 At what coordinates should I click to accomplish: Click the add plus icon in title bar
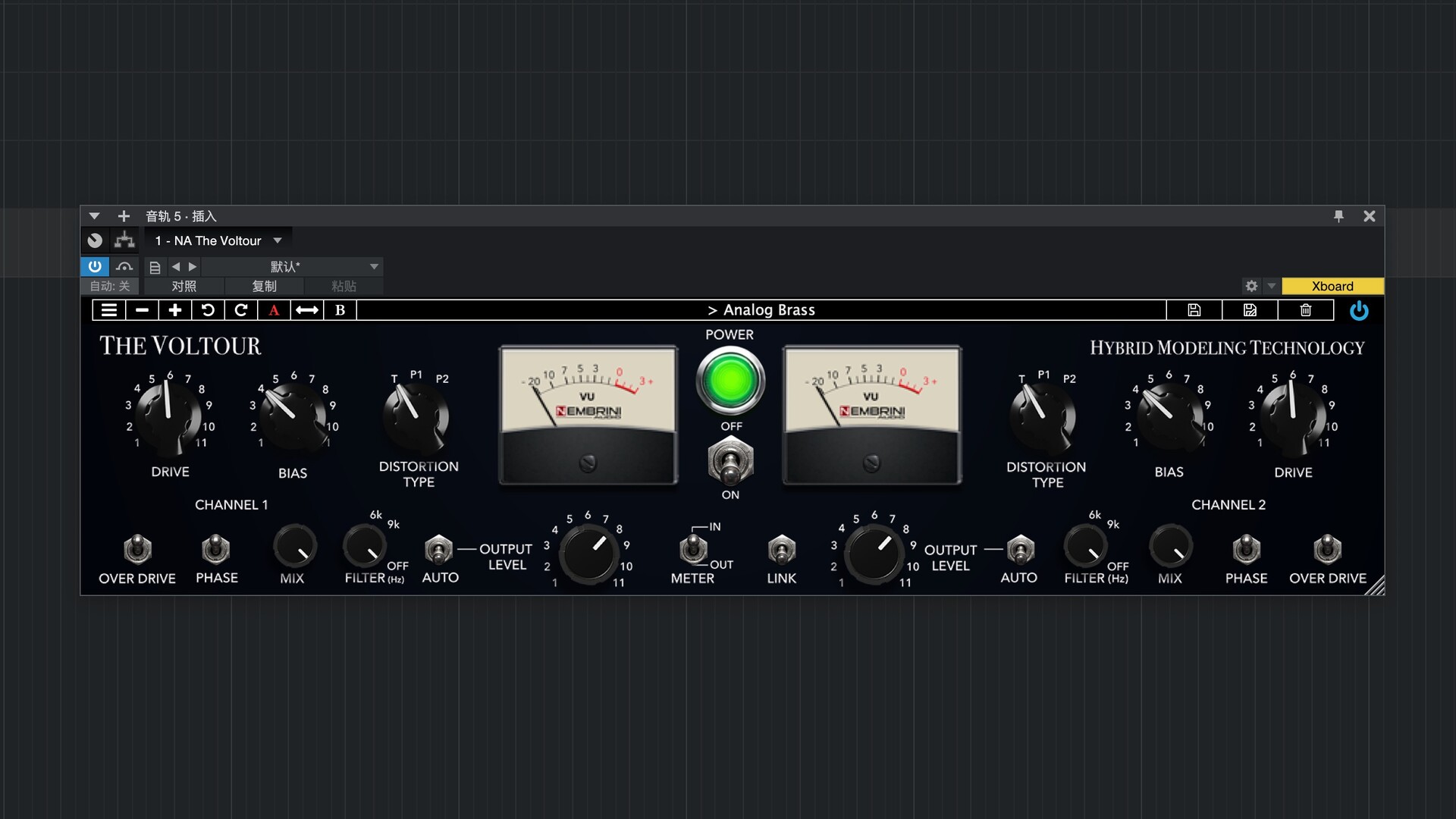coord(124,216)
